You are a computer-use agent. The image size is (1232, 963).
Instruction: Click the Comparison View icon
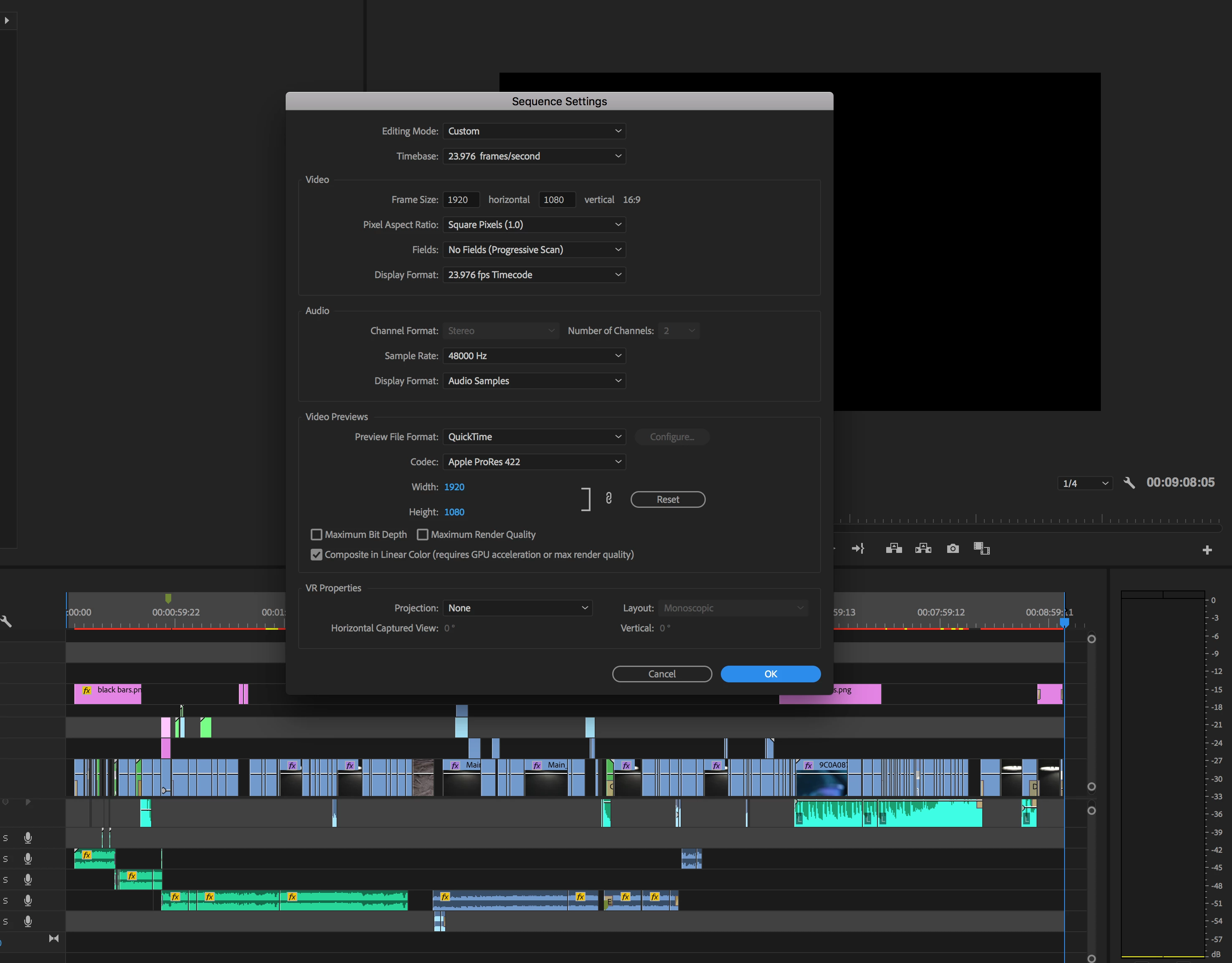pyautogui.click(x=981, y=548)
